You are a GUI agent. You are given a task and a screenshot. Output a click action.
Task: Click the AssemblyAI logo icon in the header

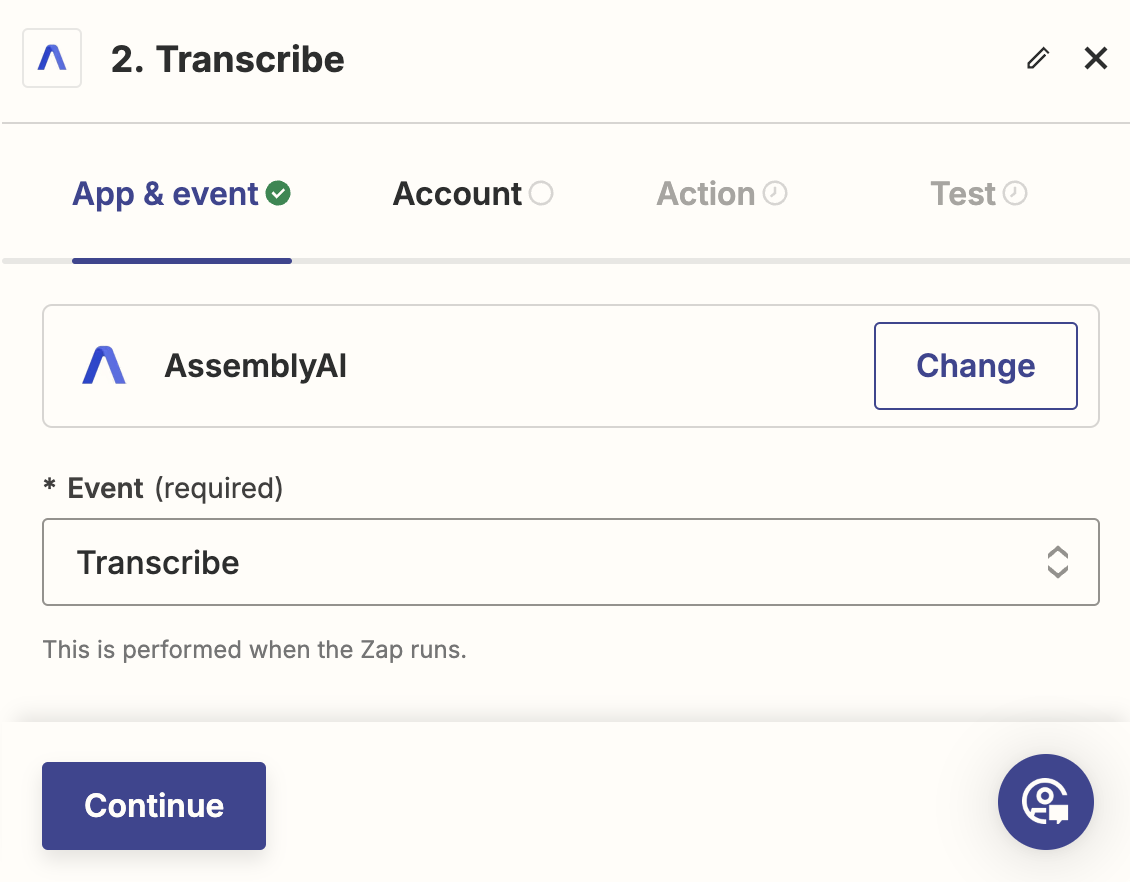pyautogui.click(x=51, y=58)
